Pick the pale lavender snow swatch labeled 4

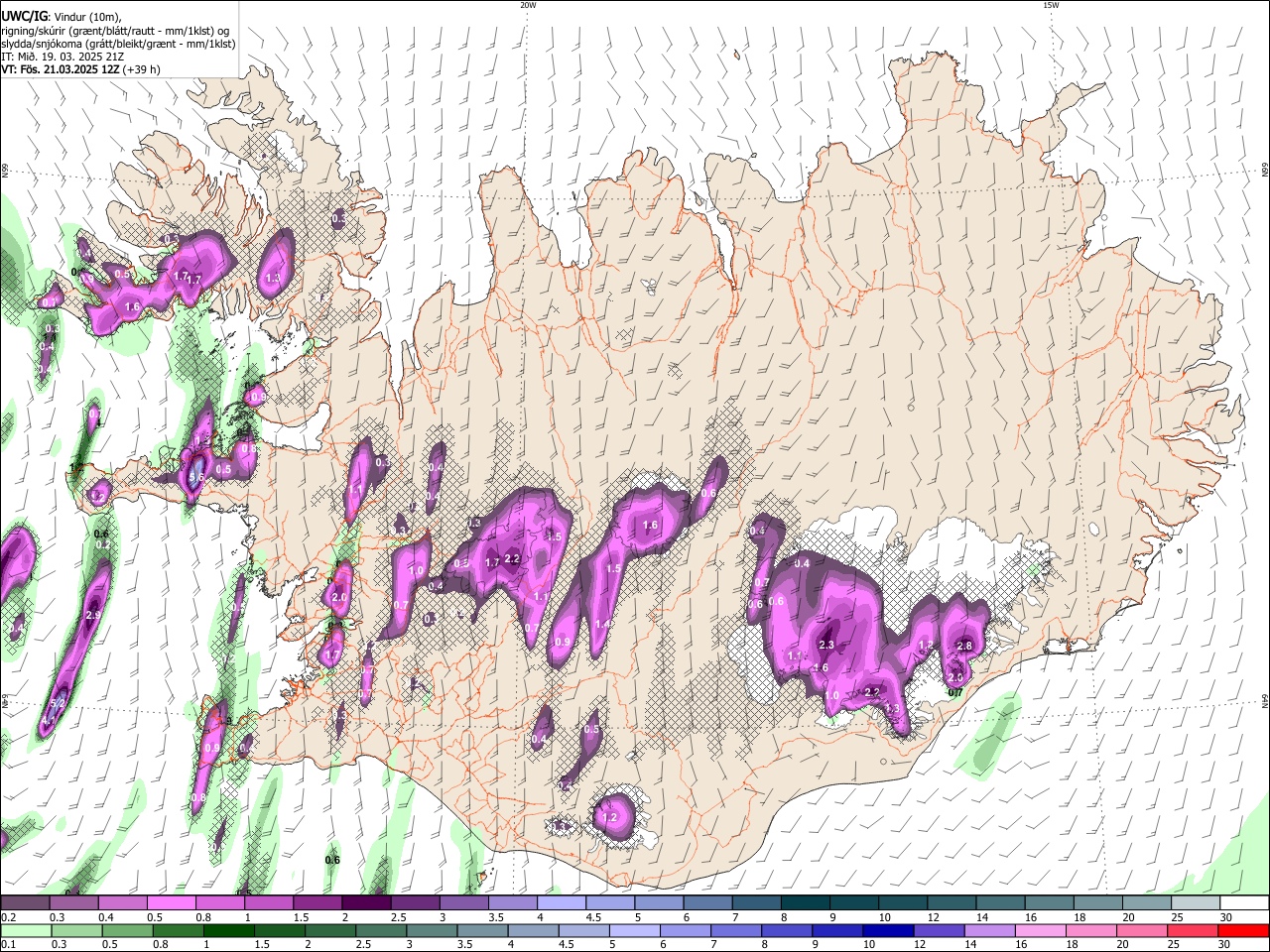(x=562, y=903)
